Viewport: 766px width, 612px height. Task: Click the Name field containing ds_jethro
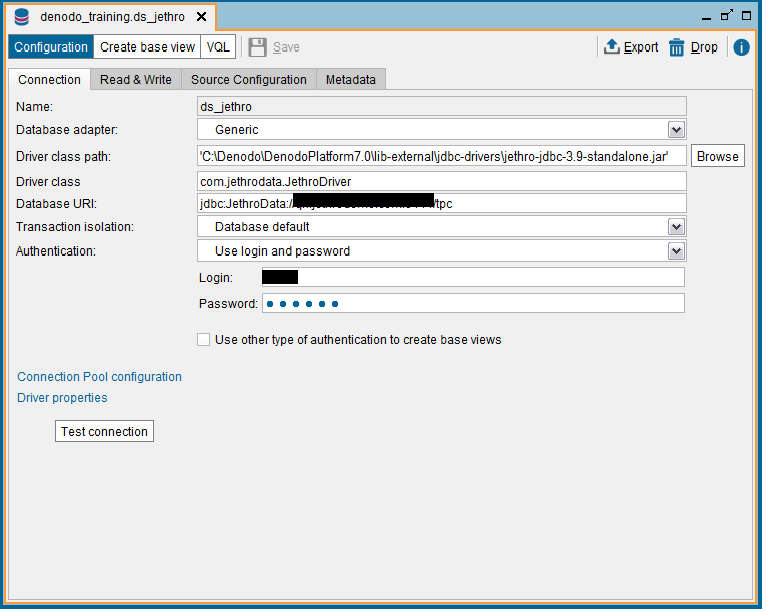pyautogui.click(x=442, y=106)
